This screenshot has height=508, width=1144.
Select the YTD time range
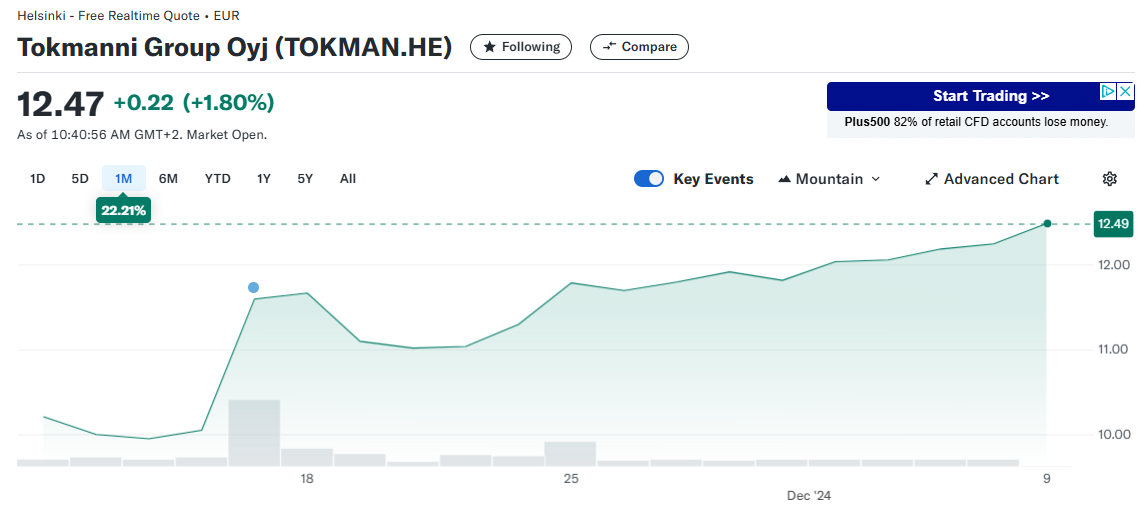pyautogui.click(x=217, y=179)
